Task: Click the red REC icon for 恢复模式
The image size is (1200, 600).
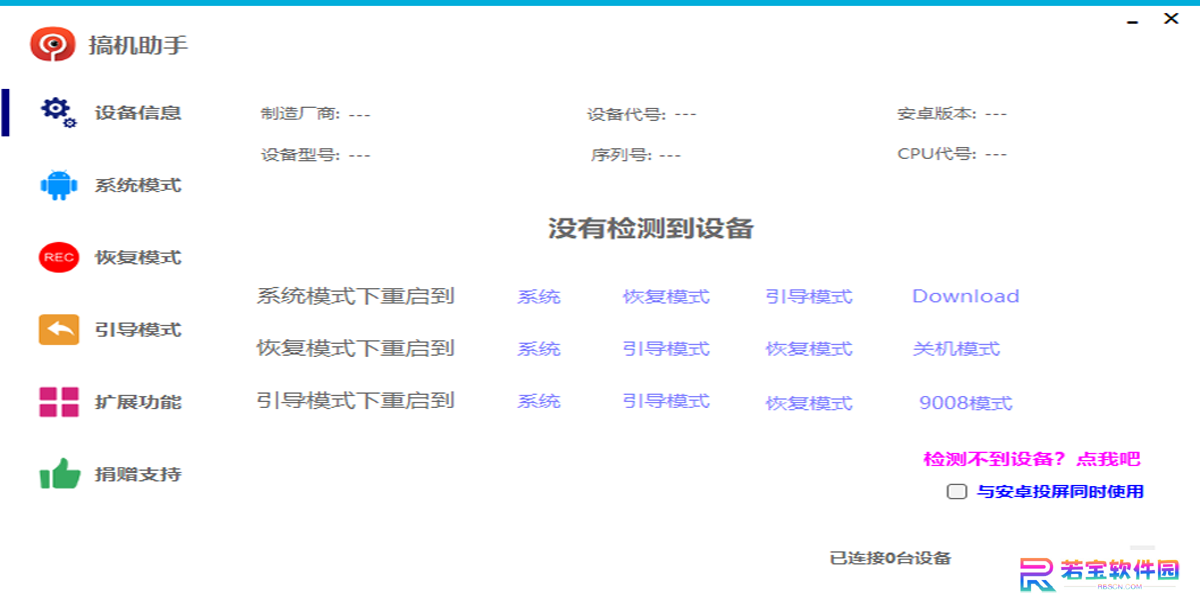Action: pos(58,257)
